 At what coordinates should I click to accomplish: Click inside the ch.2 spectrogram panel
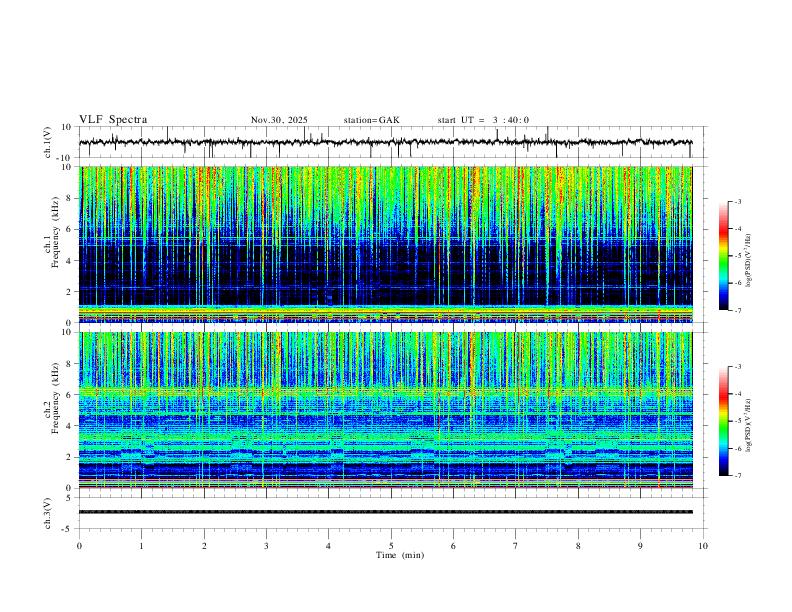385,410
